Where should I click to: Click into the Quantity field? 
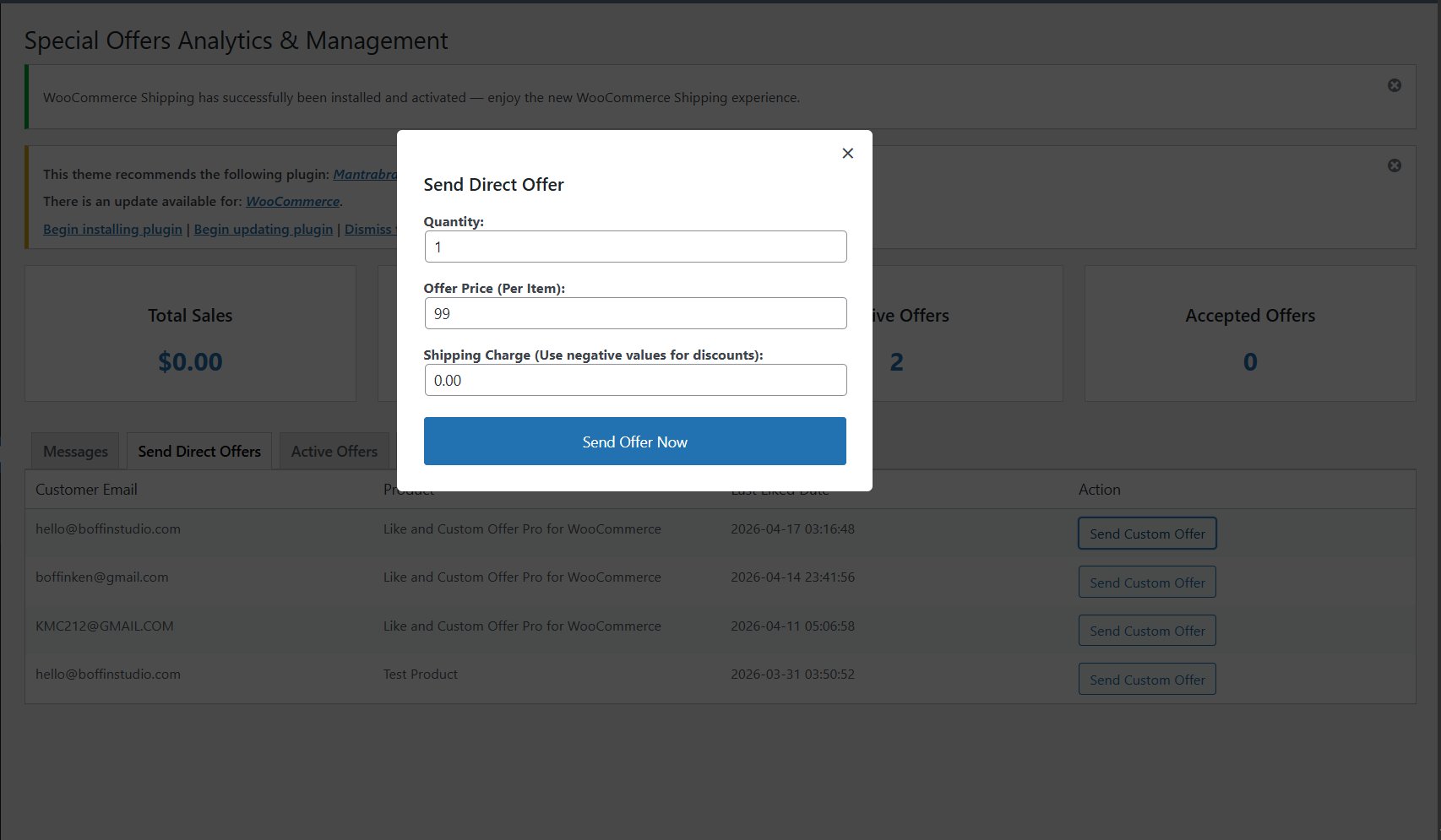click(634, 247)
